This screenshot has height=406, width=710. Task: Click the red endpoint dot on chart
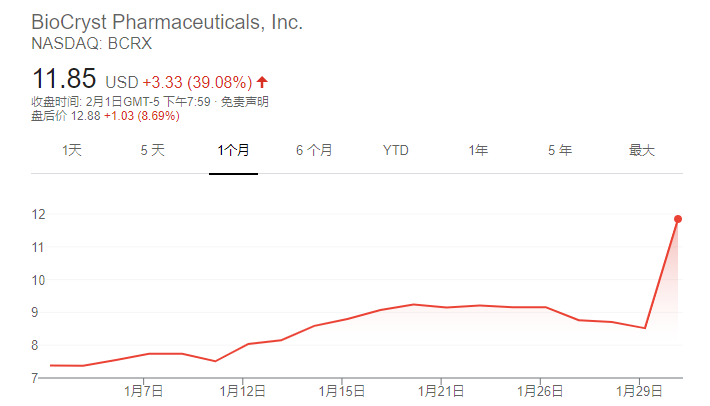coord(678,219)
